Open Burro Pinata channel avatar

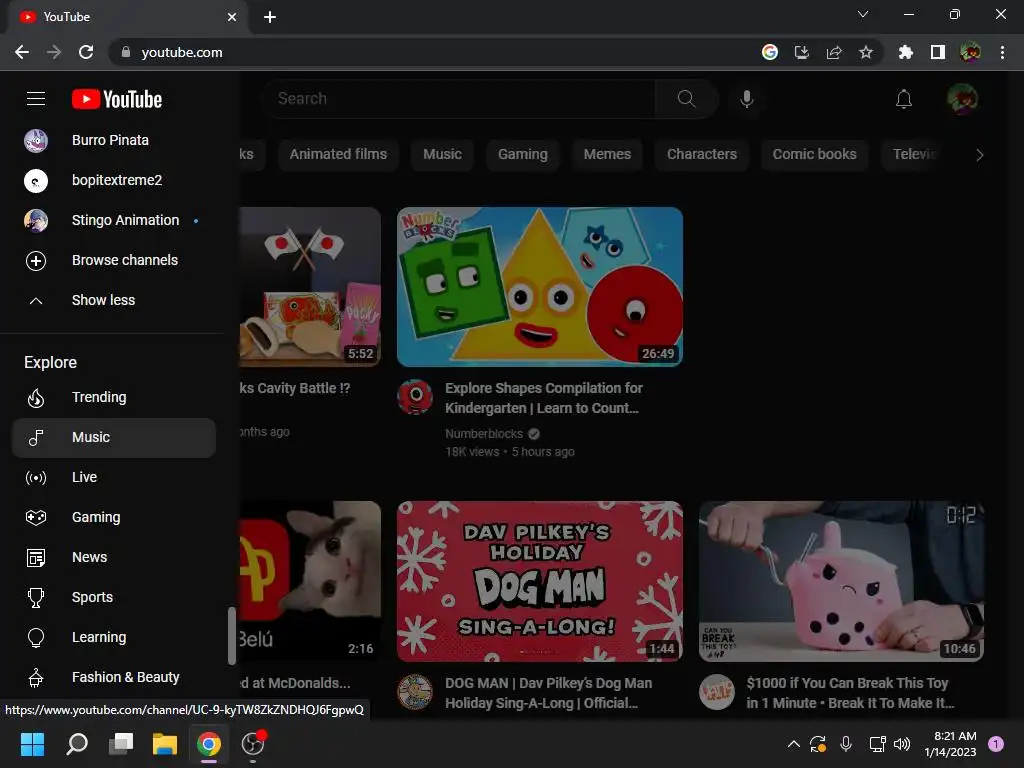click(36, 140)
